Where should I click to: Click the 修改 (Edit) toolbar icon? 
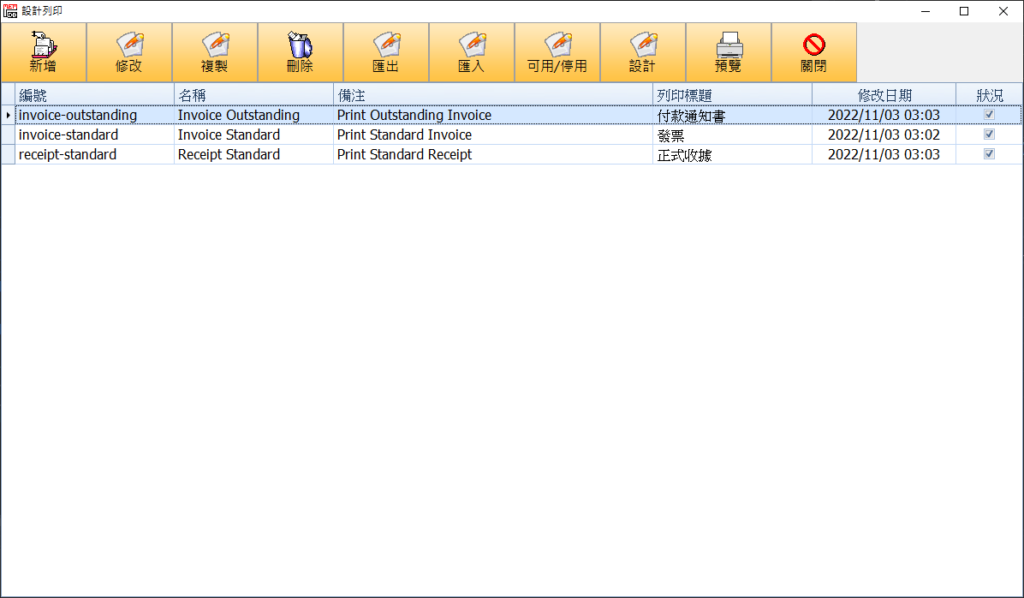coord(129,45)
